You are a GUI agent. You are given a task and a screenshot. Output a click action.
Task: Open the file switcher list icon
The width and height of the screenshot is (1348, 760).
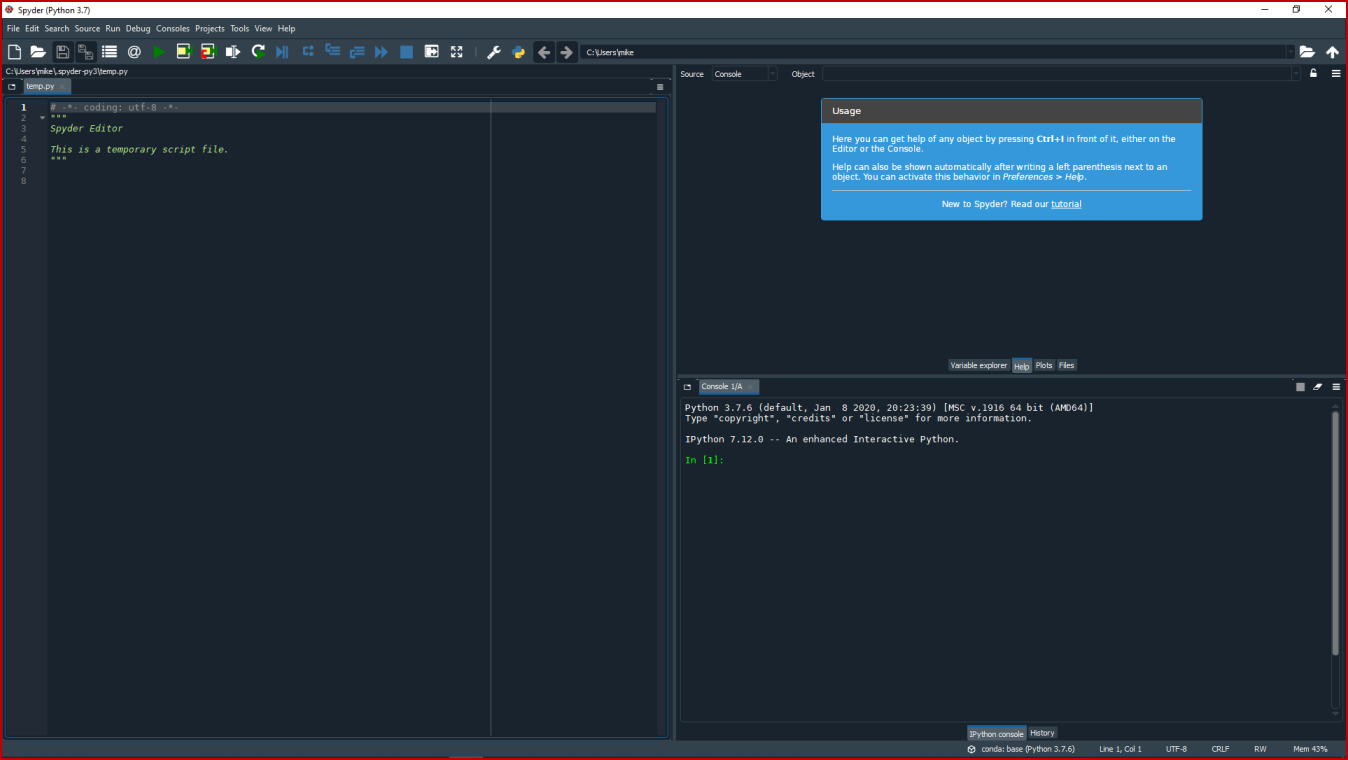pyautogui.click(x=109, y=52)
